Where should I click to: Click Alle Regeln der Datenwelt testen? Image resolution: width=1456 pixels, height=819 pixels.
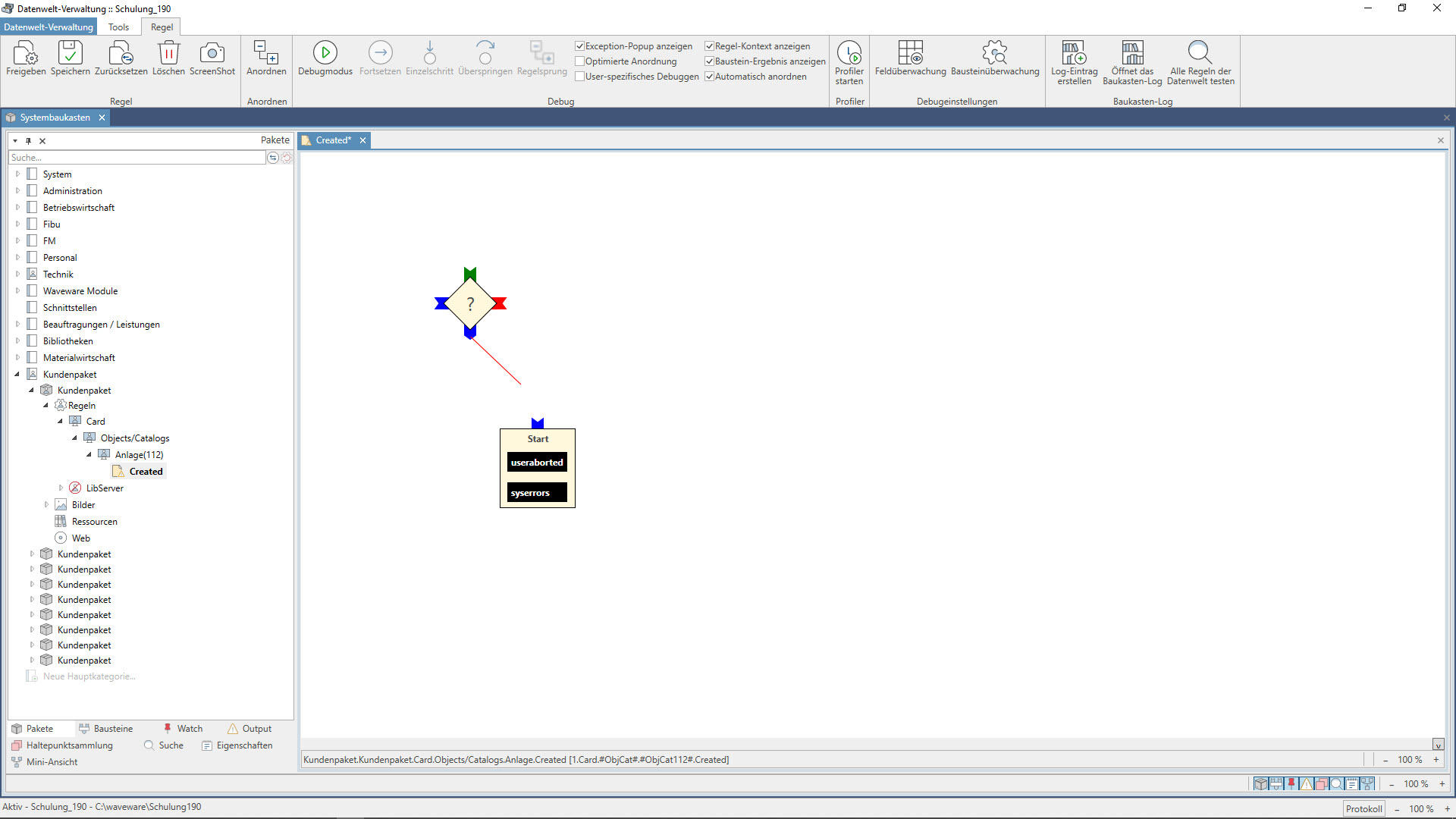click(1200, 54)
